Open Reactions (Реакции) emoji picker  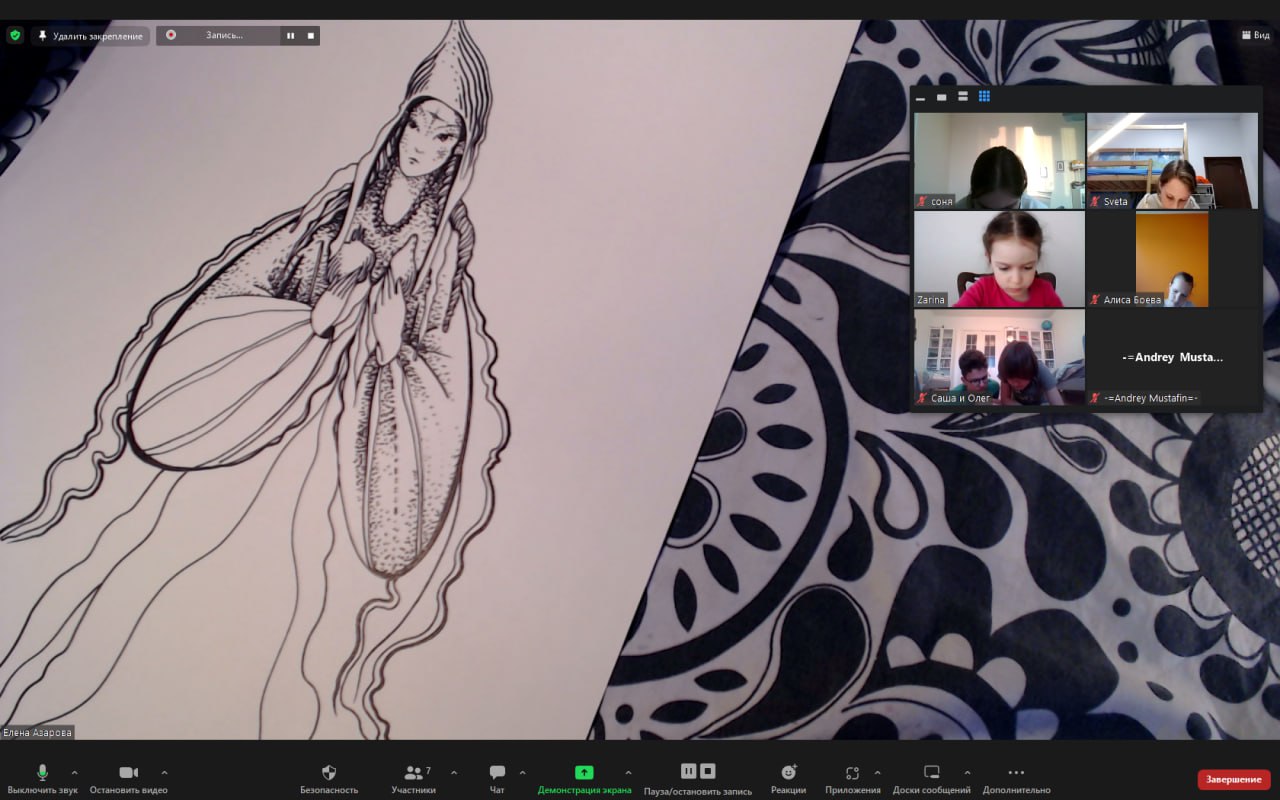[x=788, y=773]
